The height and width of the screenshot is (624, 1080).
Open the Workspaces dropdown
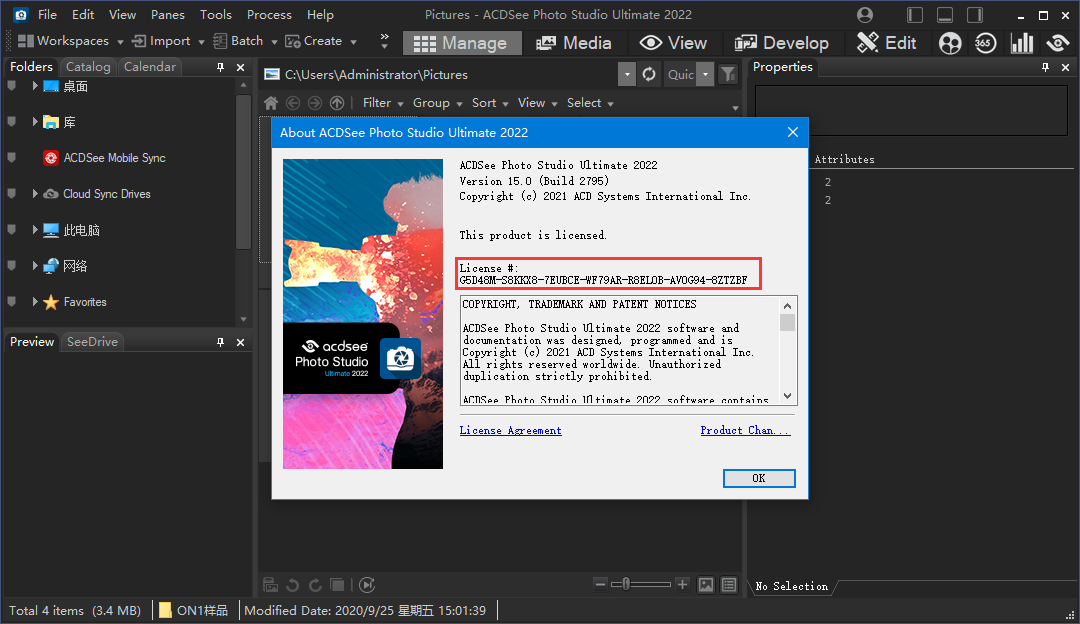(120, 41)
